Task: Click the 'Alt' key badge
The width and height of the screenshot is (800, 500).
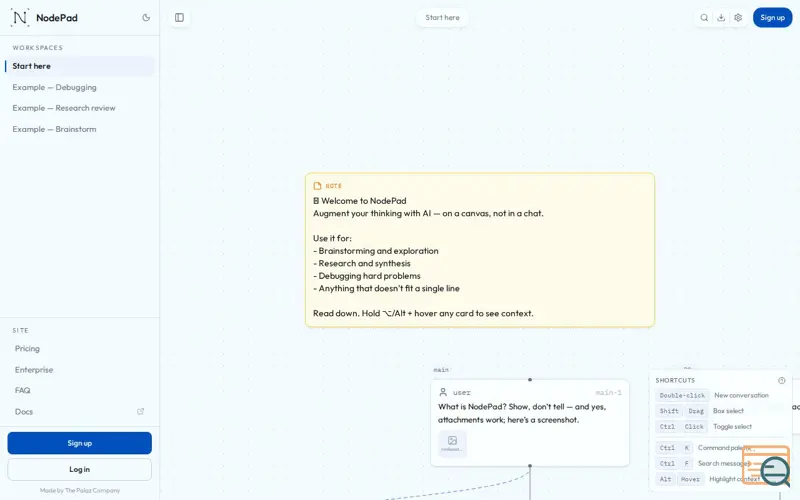Action: 665,479
